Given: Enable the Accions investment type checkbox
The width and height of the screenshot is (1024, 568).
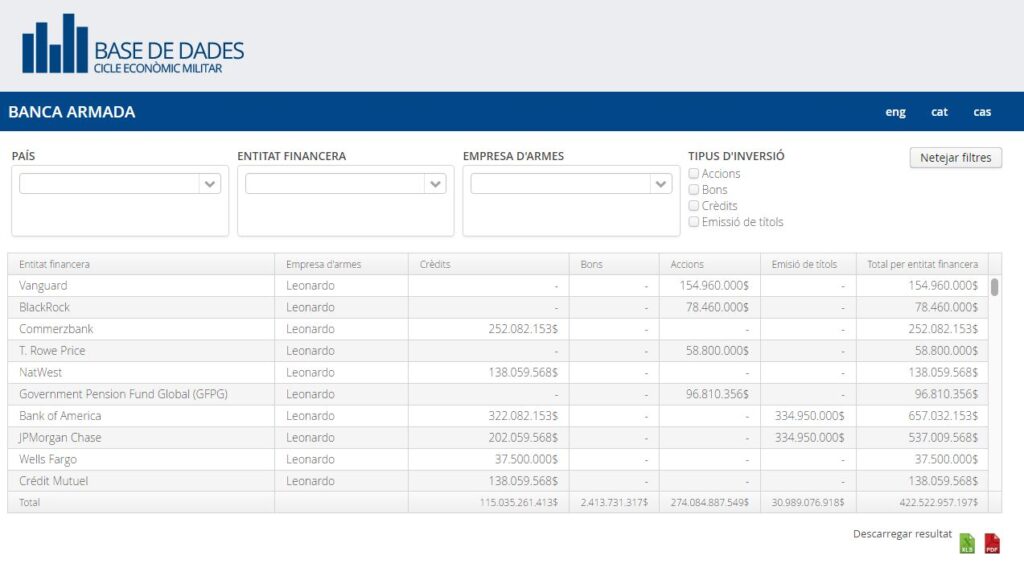Looking at the screenshot, I should point(694,174).
